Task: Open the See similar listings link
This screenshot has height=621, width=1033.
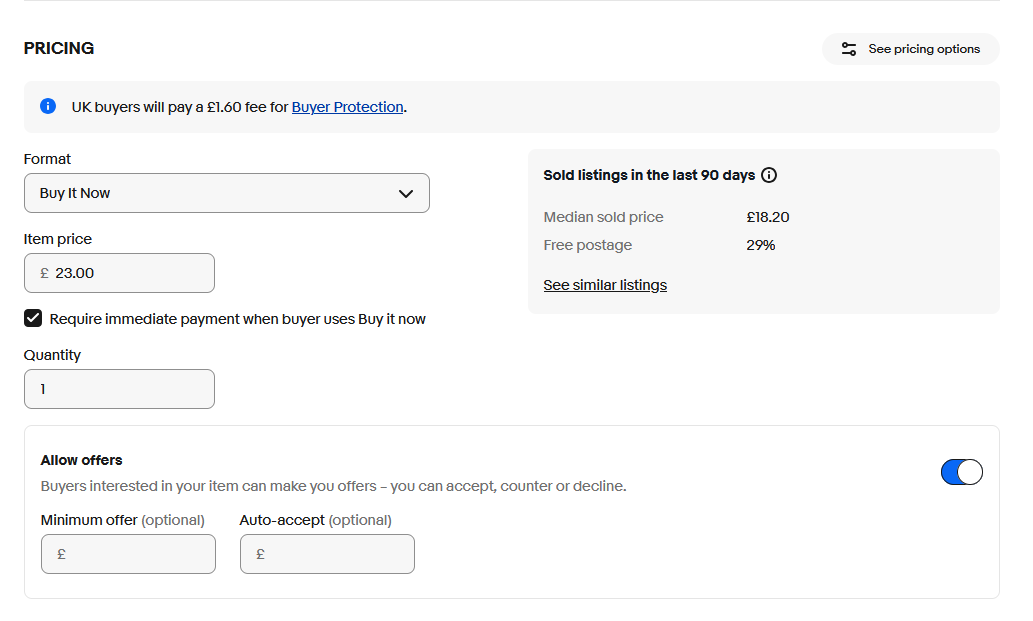Action: pyautogui.click(x=605, y=285)
